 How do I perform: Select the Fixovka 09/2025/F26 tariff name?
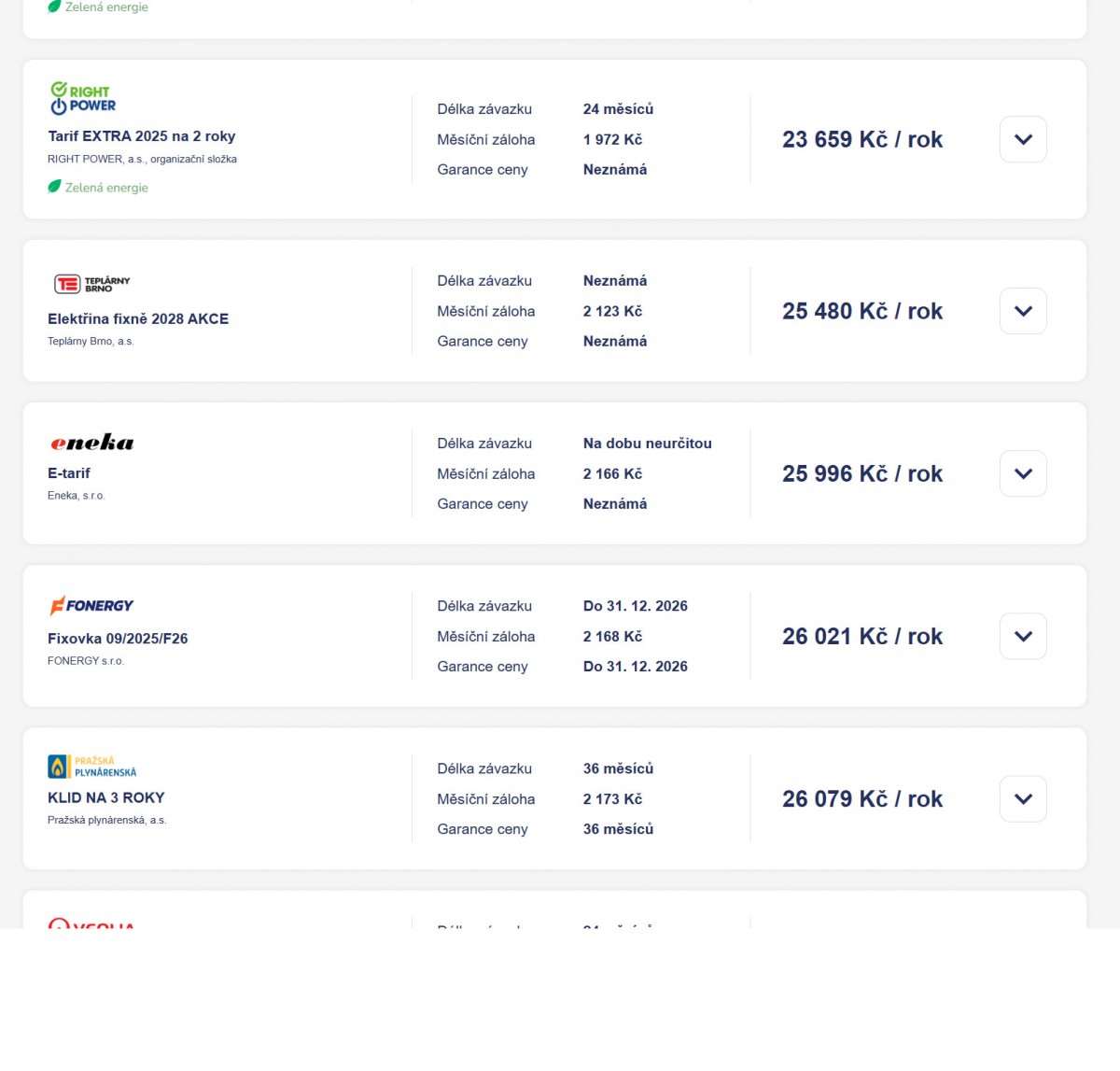pyautogui.click(x=118, y=639)
